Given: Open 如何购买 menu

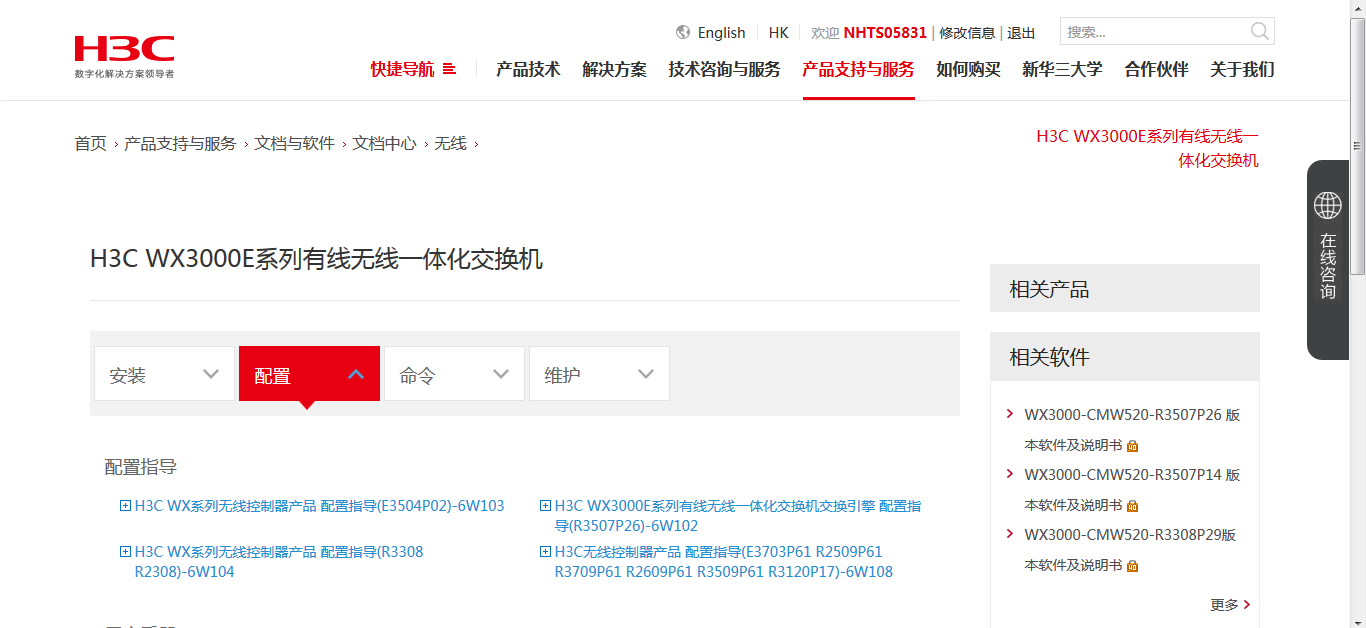Looking at the screenshot, I should (x=968, y=69).
